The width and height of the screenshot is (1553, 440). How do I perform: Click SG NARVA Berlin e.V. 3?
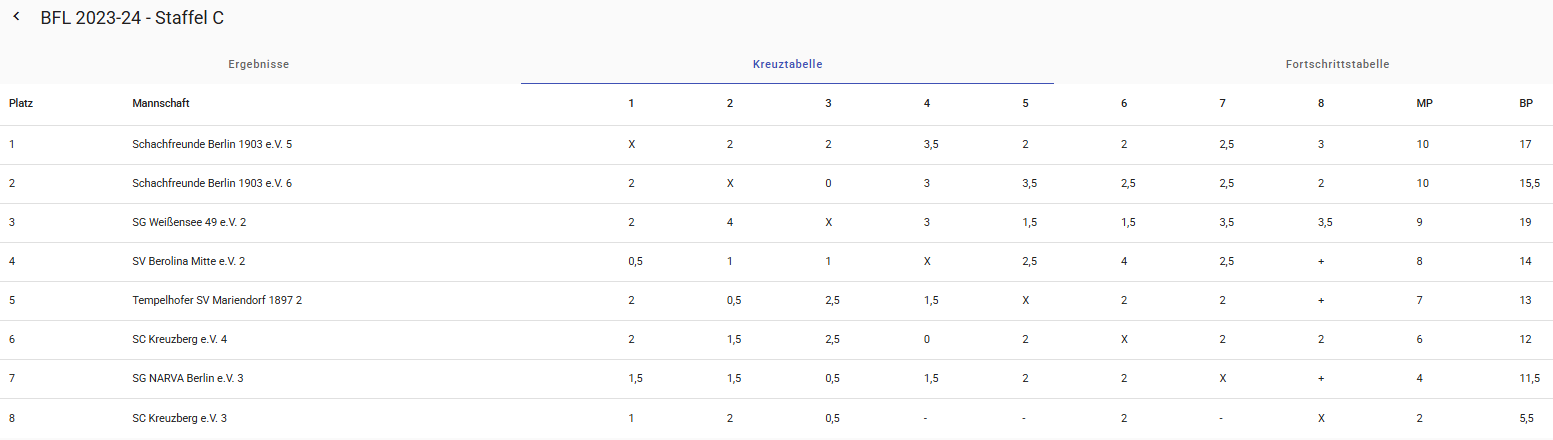pos(187,378)
